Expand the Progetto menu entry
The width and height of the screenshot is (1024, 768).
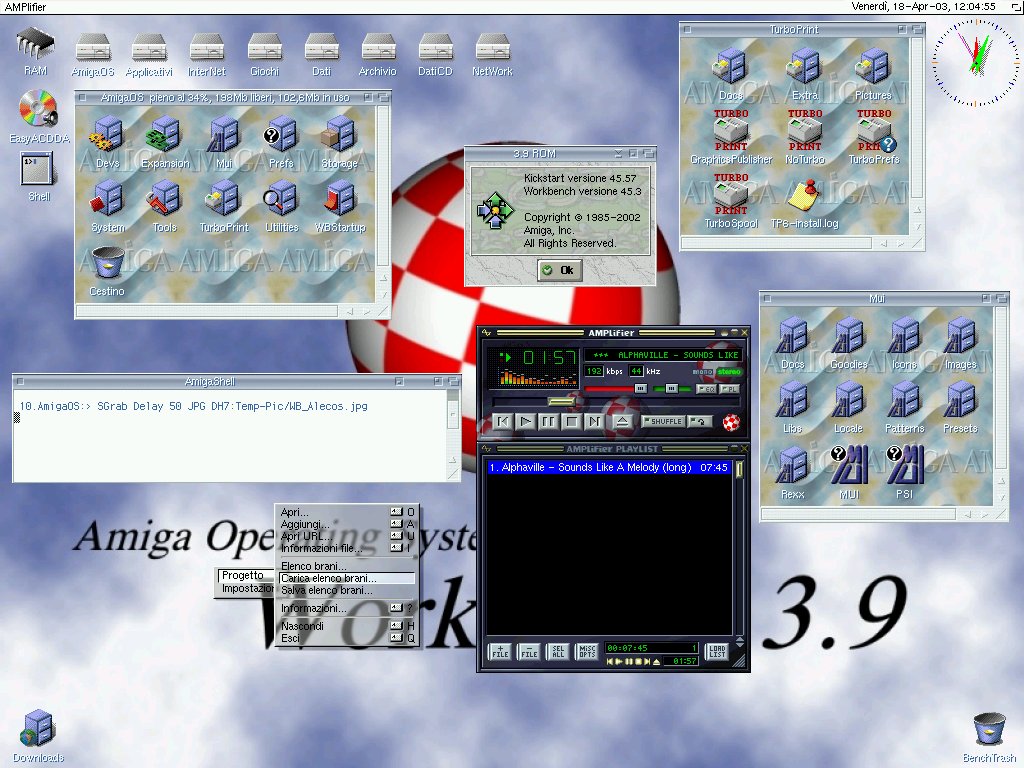click(244, 576)
